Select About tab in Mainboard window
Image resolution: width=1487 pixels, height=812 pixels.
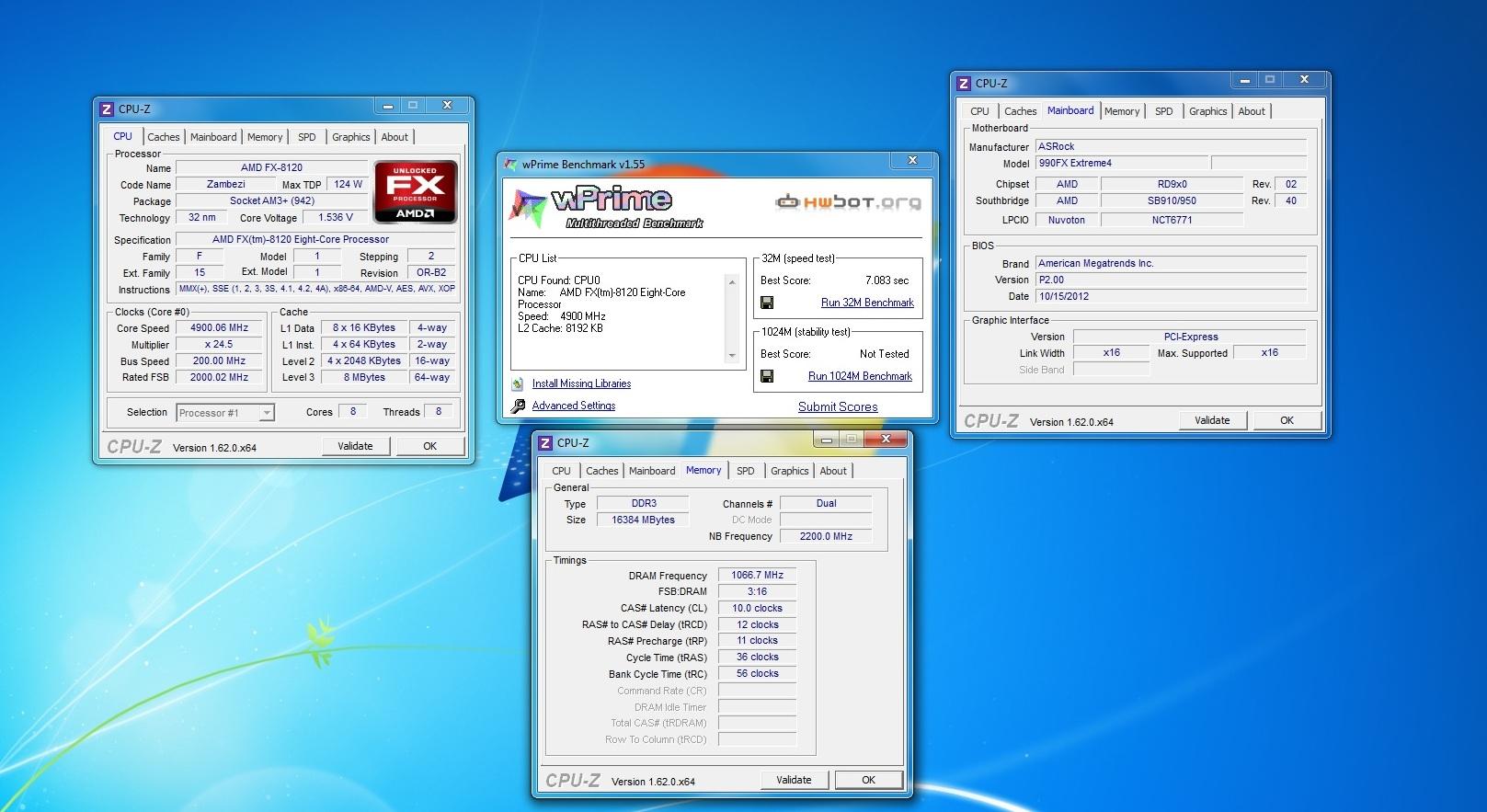(1252, 111)
